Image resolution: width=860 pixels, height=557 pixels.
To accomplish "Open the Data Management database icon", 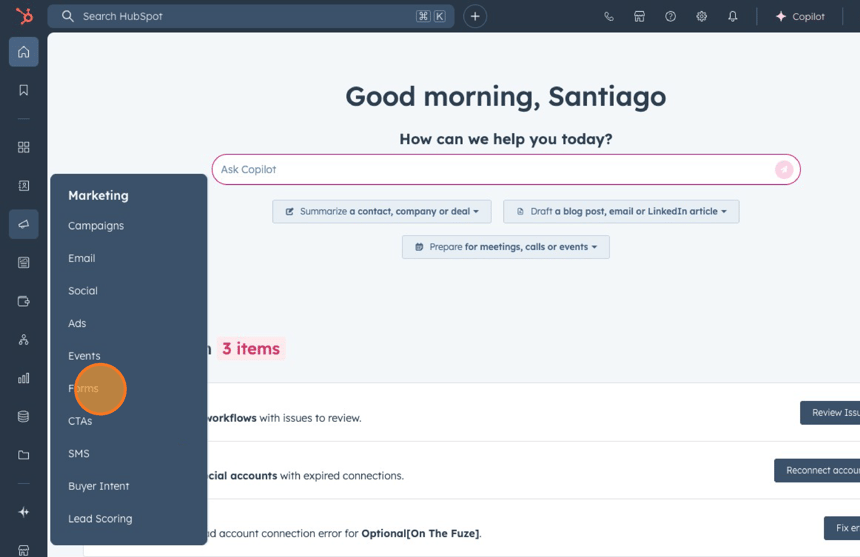I will click(24, 417).
